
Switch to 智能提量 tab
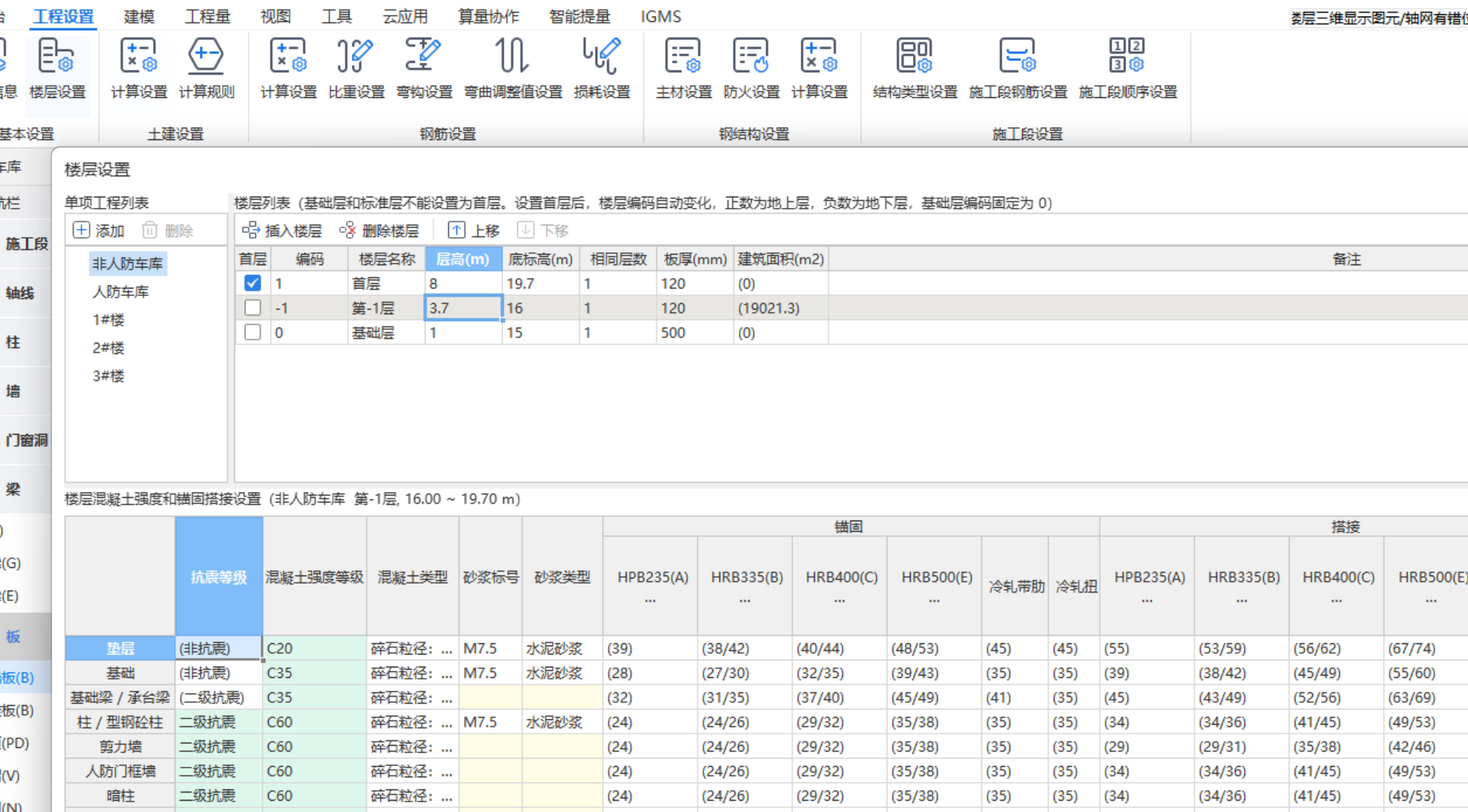pos(579,17)
